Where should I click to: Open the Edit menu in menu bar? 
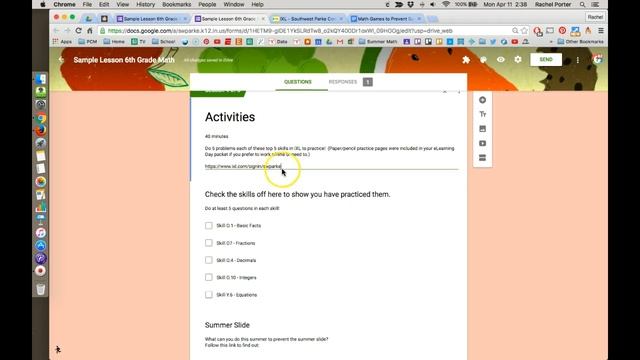[x=104, y=4]
